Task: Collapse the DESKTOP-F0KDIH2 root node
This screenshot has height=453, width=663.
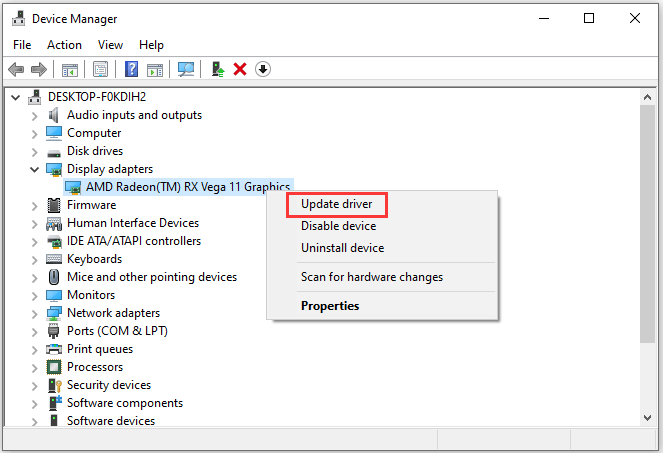Action: (16, 98)
